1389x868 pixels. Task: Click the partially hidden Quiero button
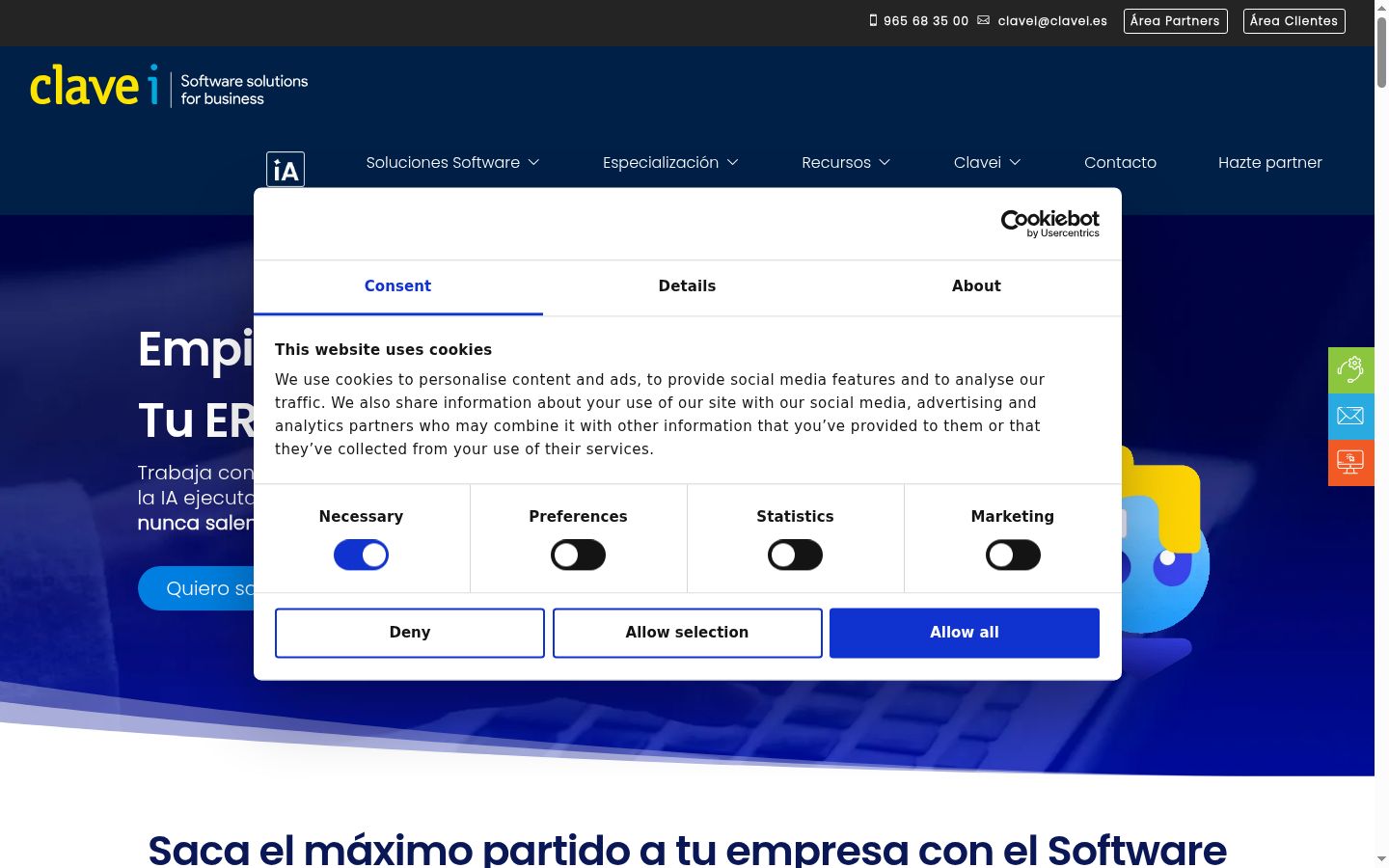[x=197, y=588]
